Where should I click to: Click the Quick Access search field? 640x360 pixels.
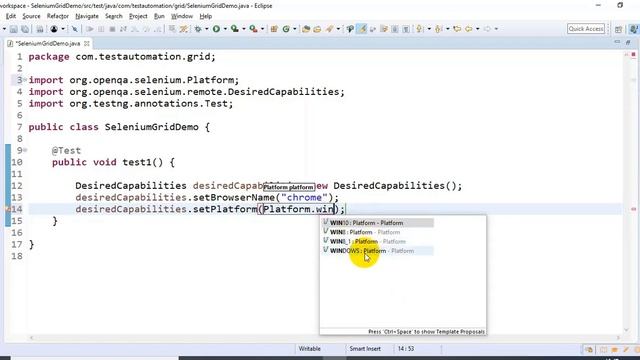pos(586,29)
